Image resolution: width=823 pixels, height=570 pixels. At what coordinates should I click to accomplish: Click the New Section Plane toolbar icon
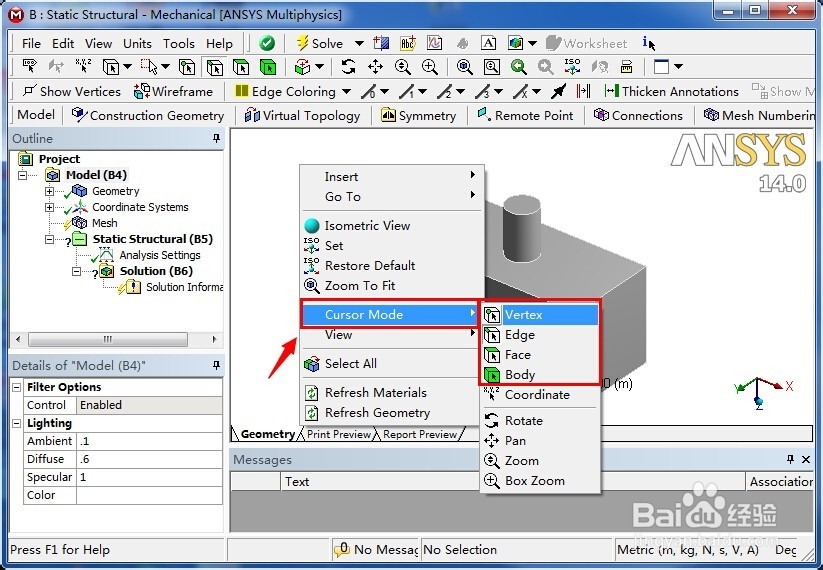[x=381, y=43]
